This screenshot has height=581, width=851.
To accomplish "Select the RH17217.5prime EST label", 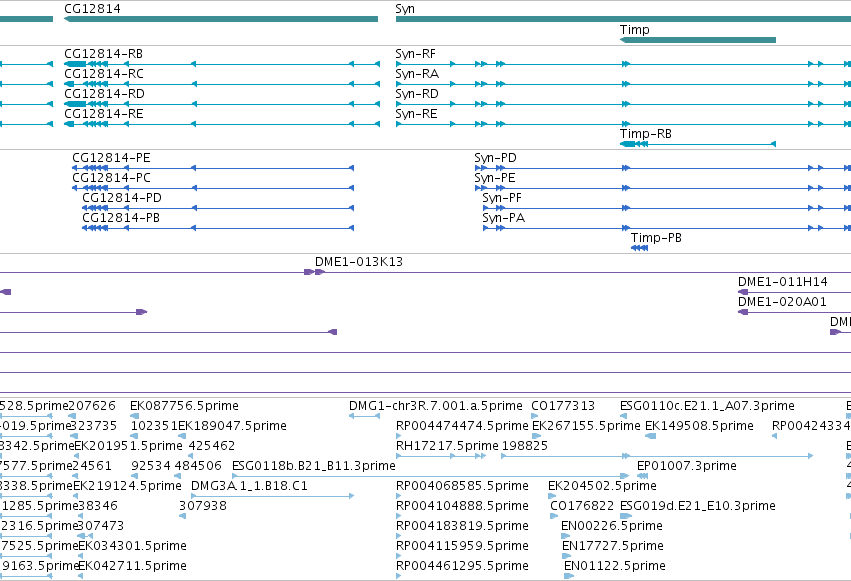I will point(447,446).
